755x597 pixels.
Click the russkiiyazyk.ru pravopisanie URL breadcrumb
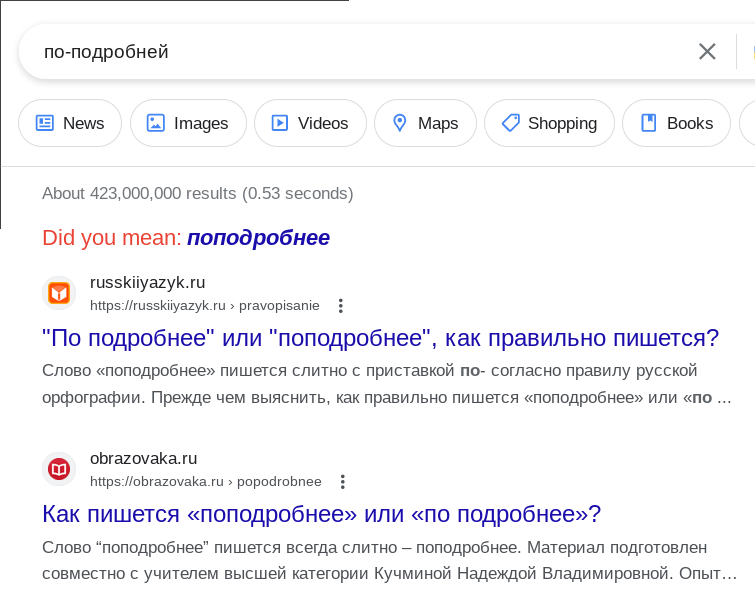click(205, 306)
